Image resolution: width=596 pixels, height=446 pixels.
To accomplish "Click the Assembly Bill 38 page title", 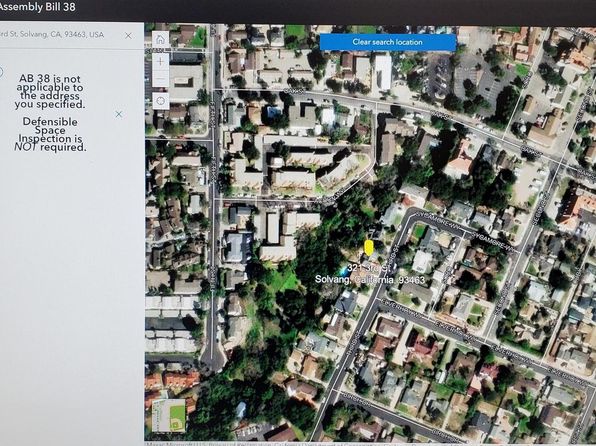I will (x=38, y=7).
